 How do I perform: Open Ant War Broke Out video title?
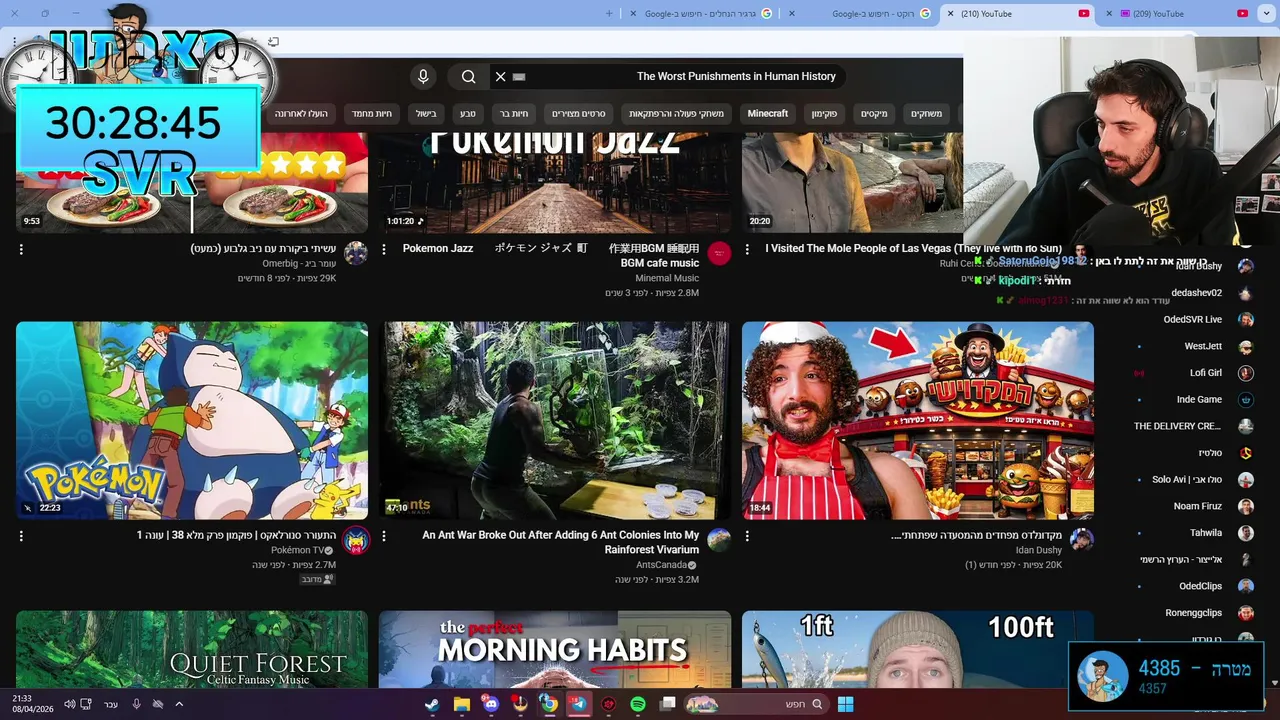[561, 543]
